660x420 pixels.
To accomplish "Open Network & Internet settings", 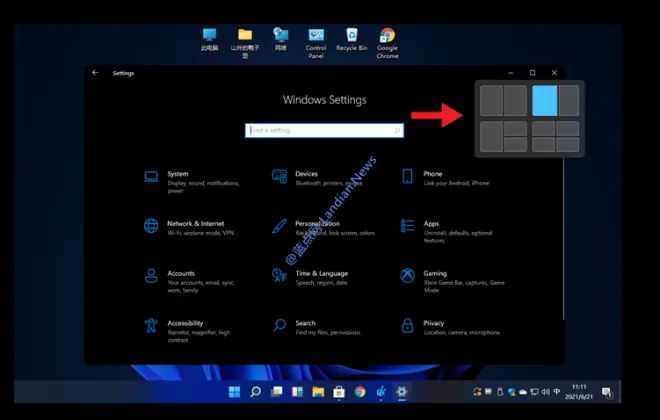I will (189, 228).
